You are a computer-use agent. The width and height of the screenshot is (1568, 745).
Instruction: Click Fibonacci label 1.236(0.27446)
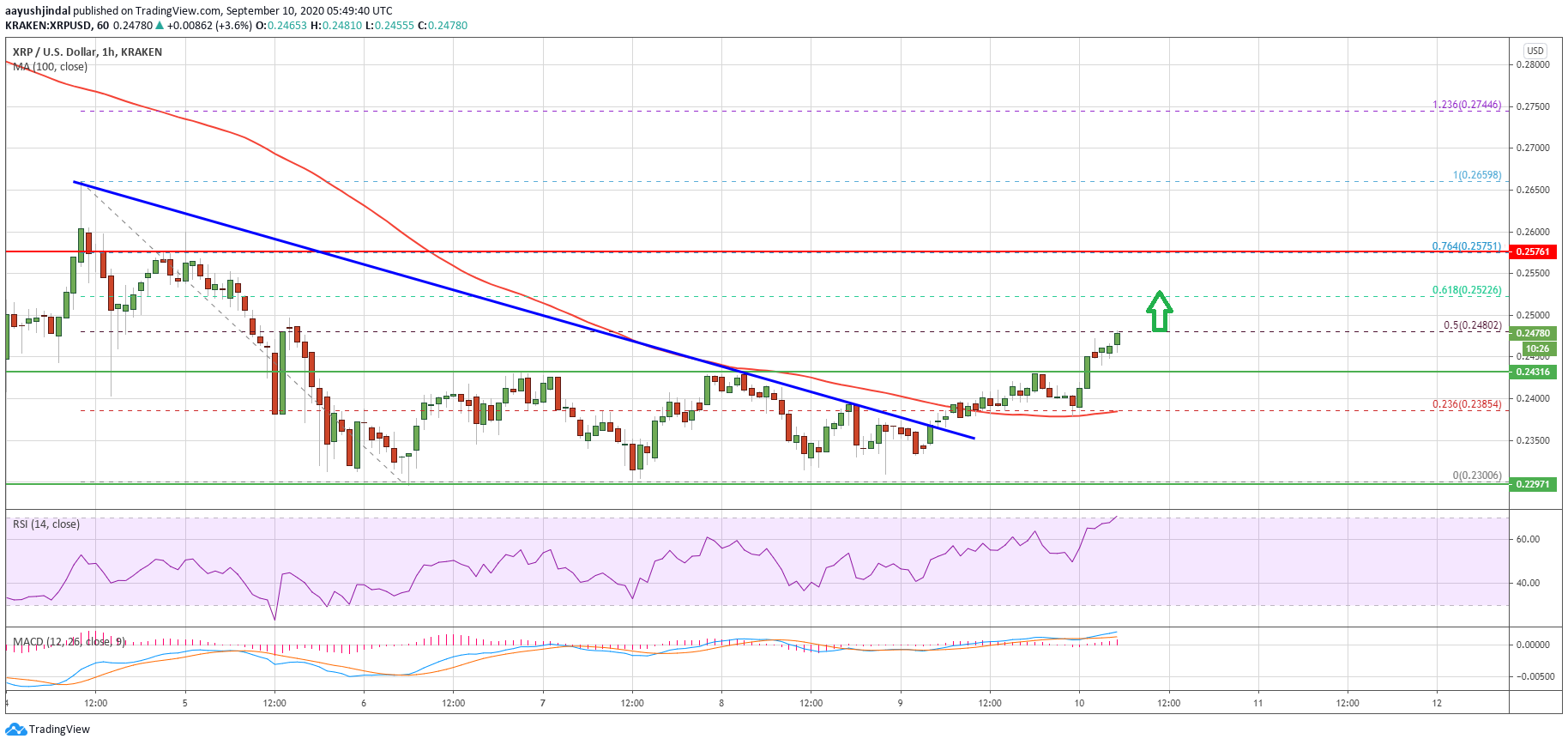click(x=1467, y=105)
